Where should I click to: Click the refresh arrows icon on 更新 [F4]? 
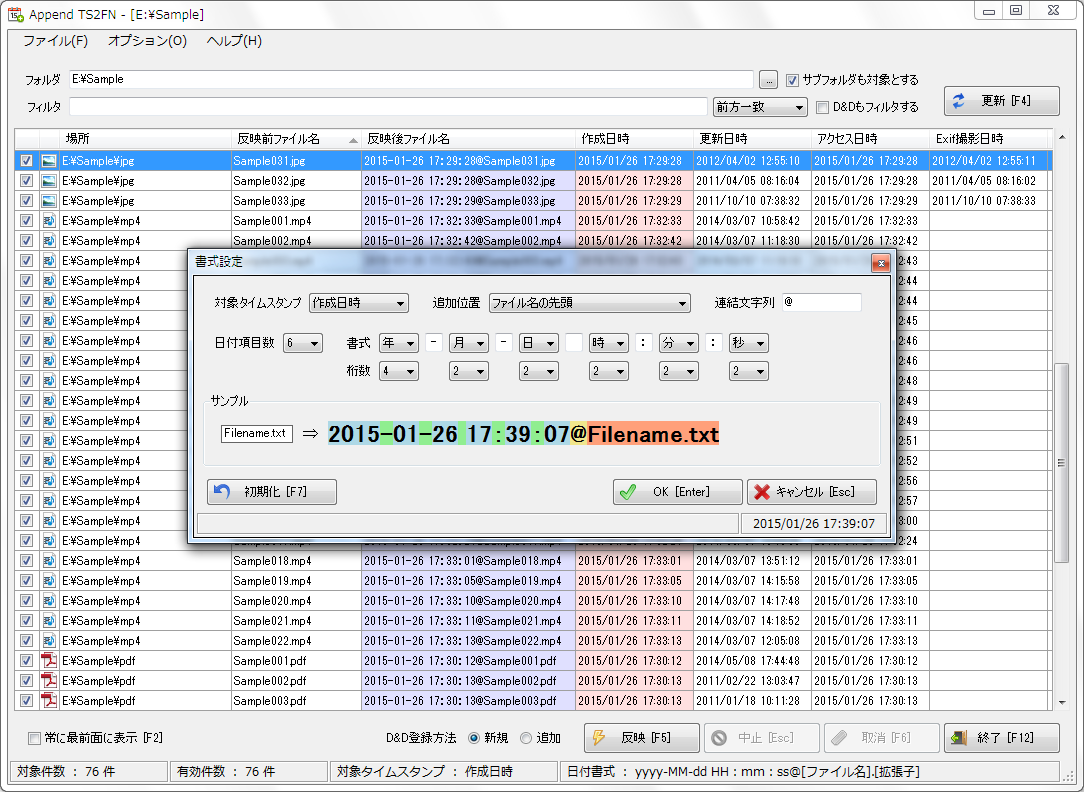coord(959,101)
